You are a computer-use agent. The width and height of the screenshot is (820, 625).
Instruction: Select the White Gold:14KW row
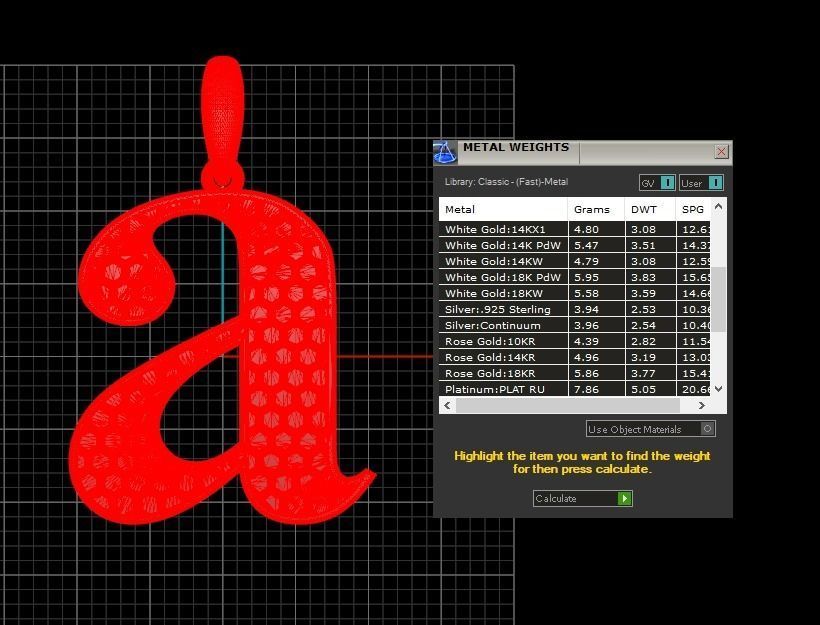575,261
